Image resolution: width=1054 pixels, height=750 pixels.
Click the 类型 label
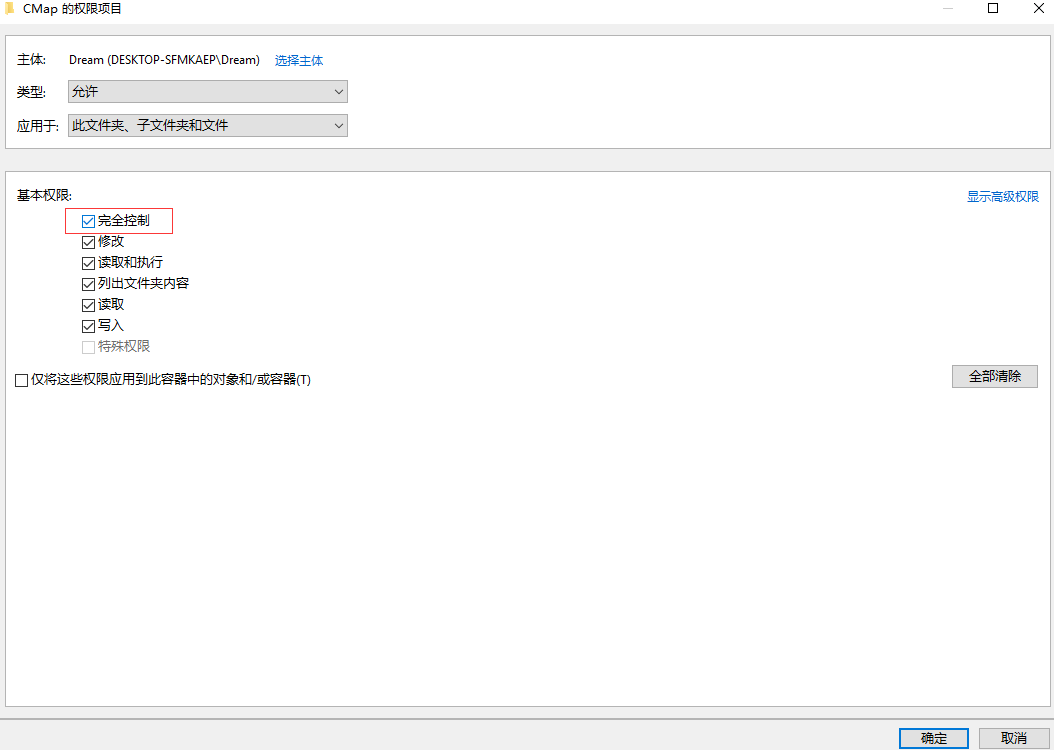click(x=32, y=92)
